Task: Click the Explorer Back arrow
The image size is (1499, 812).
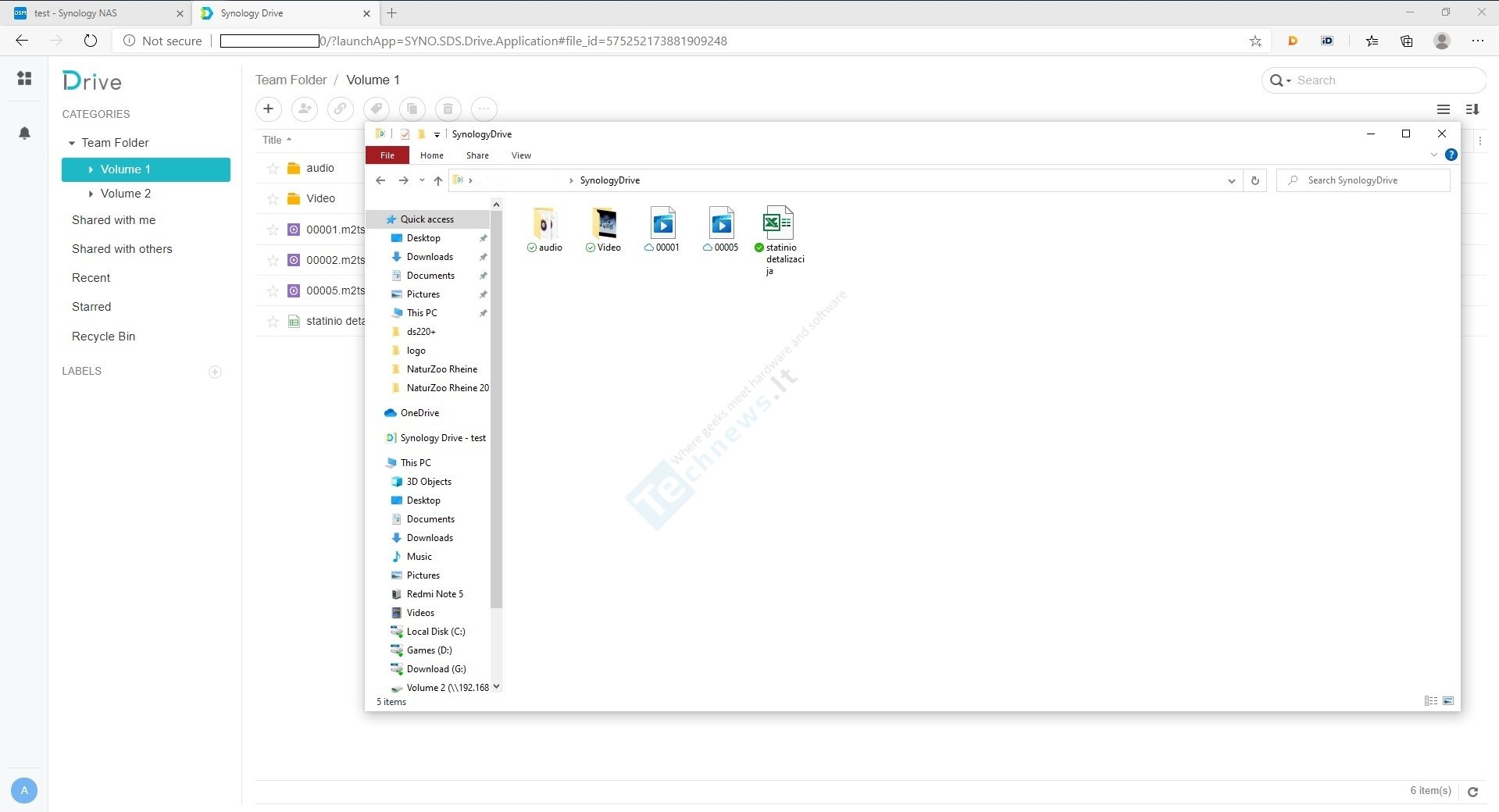Action: click(x=380, y=180)
